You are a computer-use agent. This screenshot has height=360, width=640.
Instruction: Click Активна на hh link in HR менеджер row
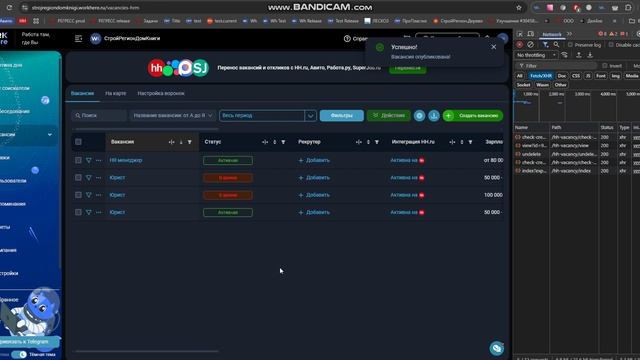pos(407,160)
